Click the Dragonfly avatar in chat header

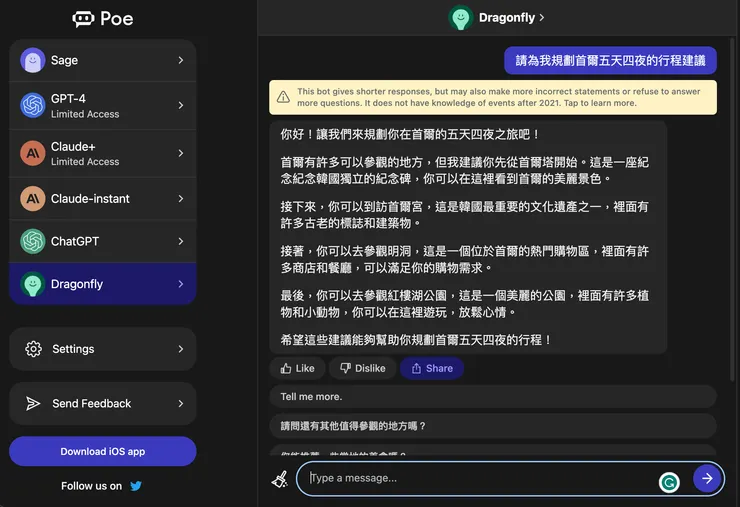[x=460, y=18]
